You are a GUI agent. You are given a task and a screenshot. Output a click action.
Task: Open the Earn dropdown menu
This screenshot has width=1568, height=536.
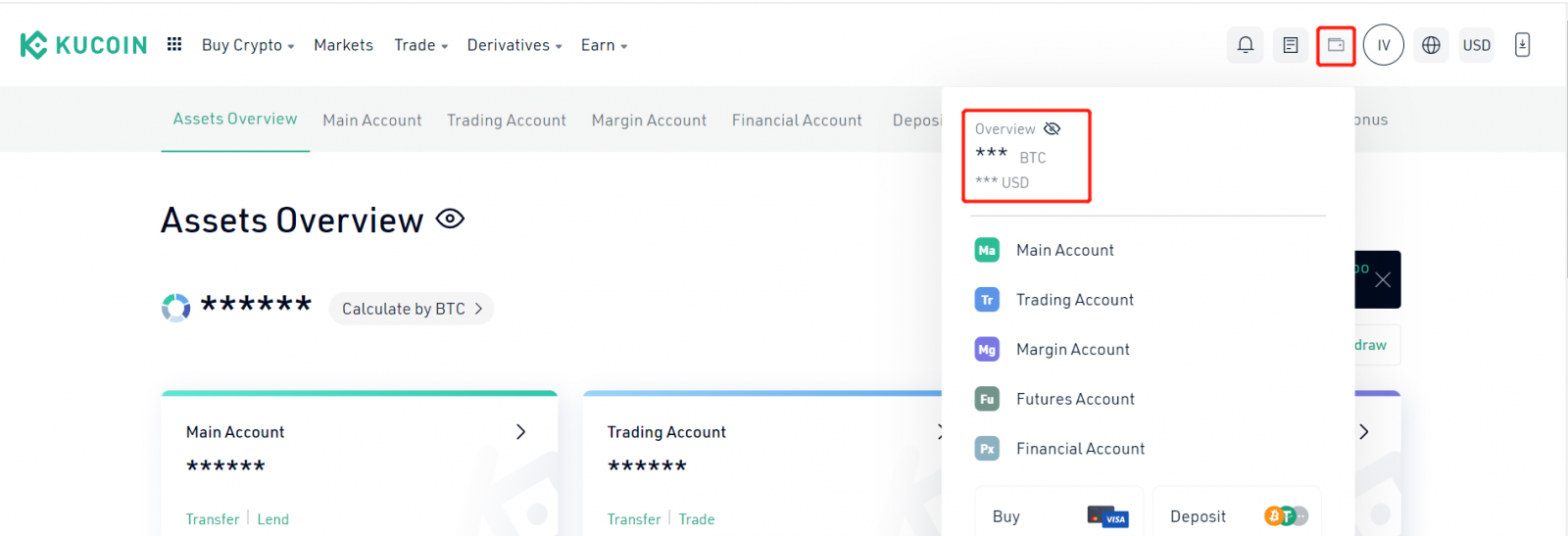point(604,45)
